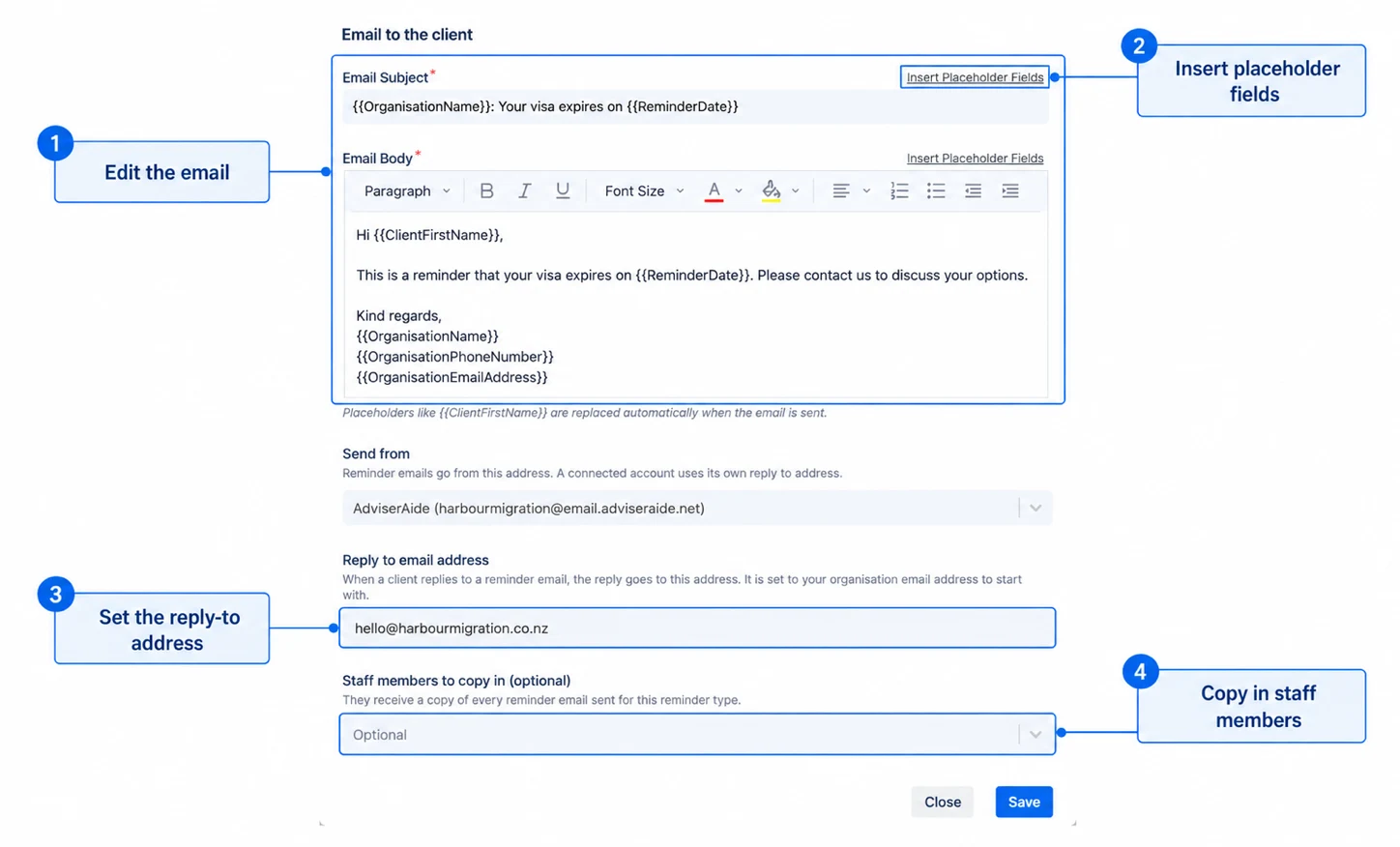Screen dimensions: 1400x847
Task: Open the Font Size dropdown
Action: pos(644,191)
